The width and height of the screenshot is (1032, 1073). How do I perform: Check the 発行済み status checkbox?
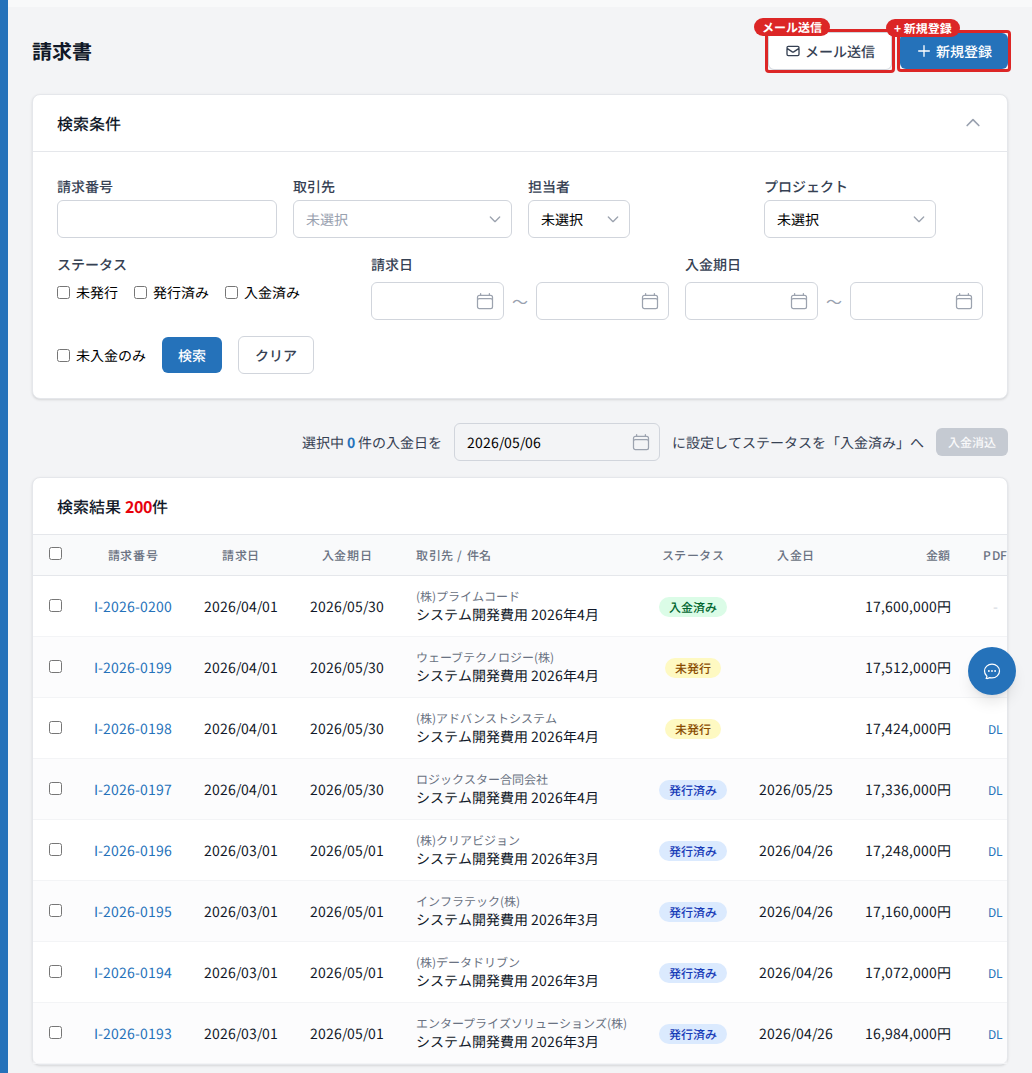click(140, 293)
